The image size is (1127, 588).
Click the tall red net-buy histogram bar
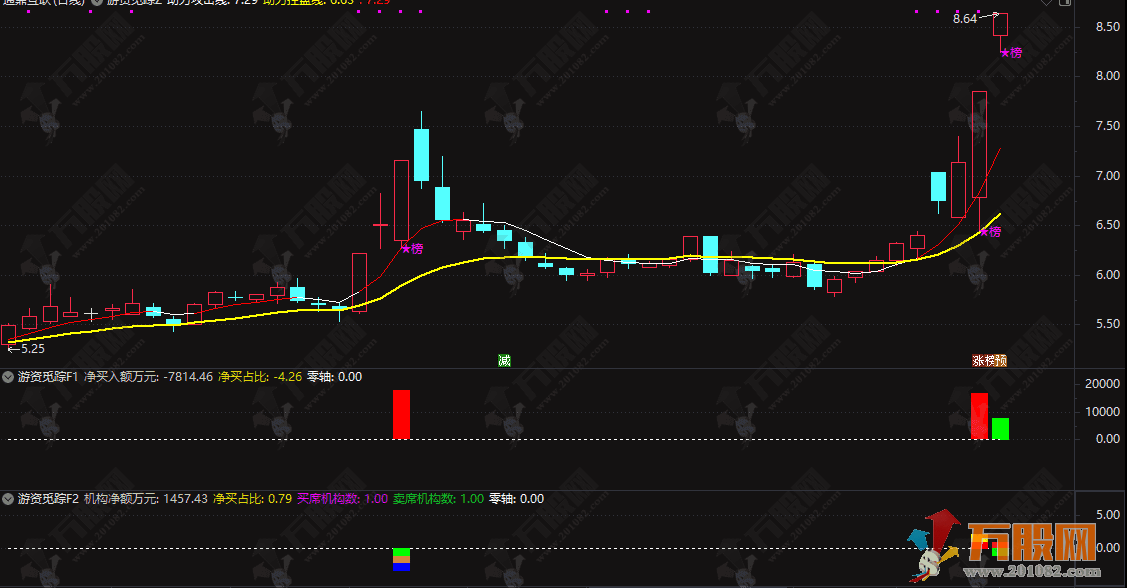tap(402, 415)
